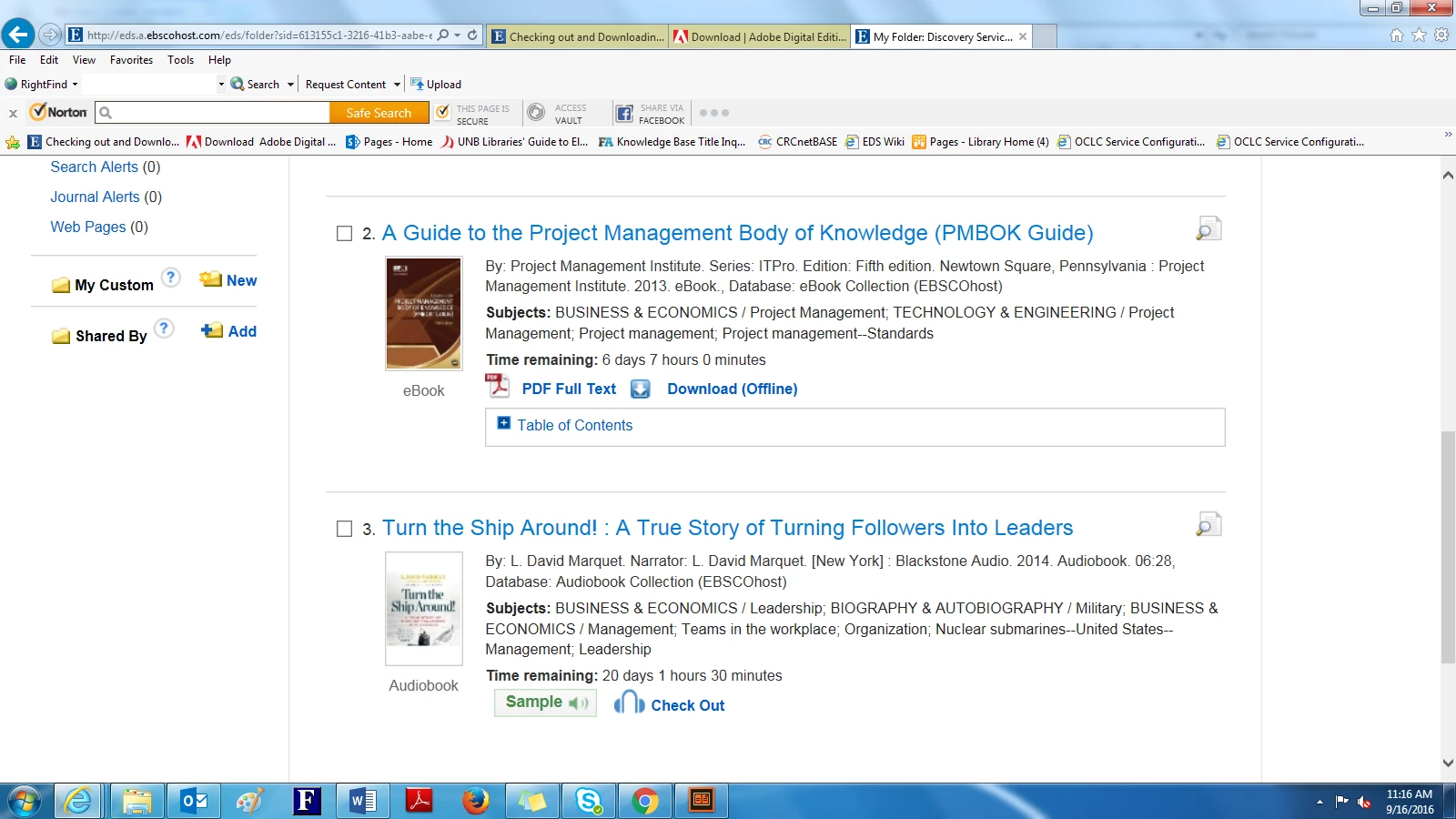Click the Norton search input field
Image resolution: width=1456 pixels, height=819 pixels.
(213, 113)
